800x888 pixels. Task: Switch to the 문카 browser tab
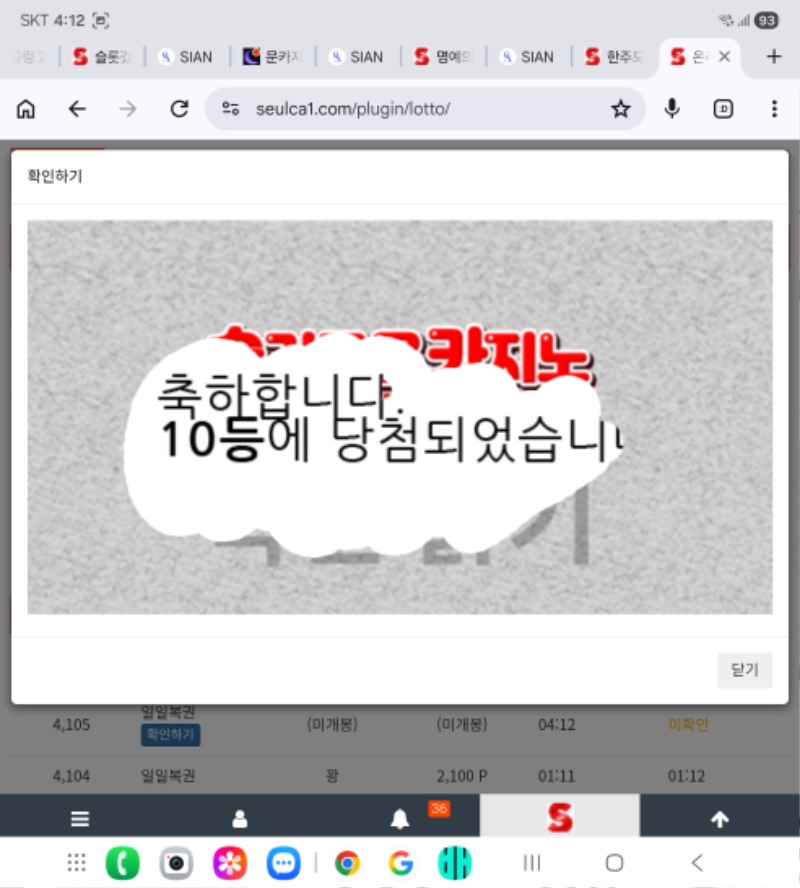pos(273,57)
